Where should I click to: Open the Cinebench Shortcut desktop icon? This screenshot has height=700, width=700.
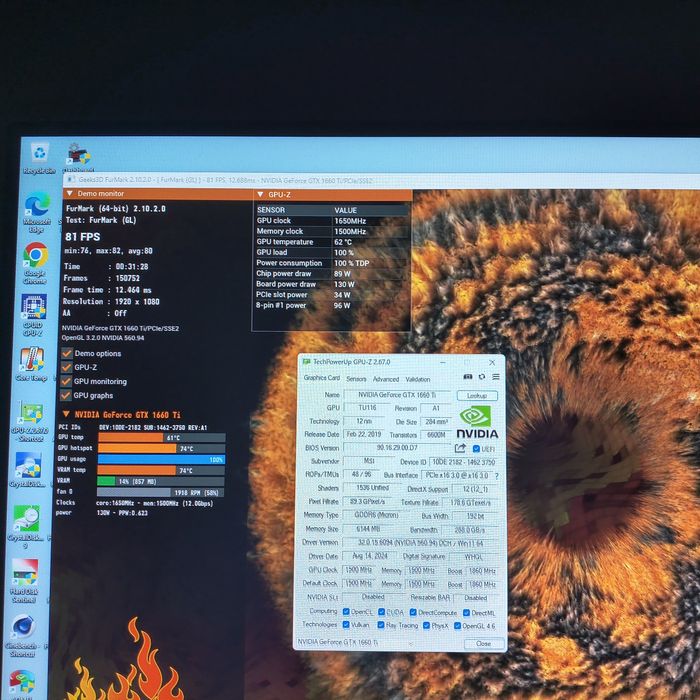coord(21,636)
